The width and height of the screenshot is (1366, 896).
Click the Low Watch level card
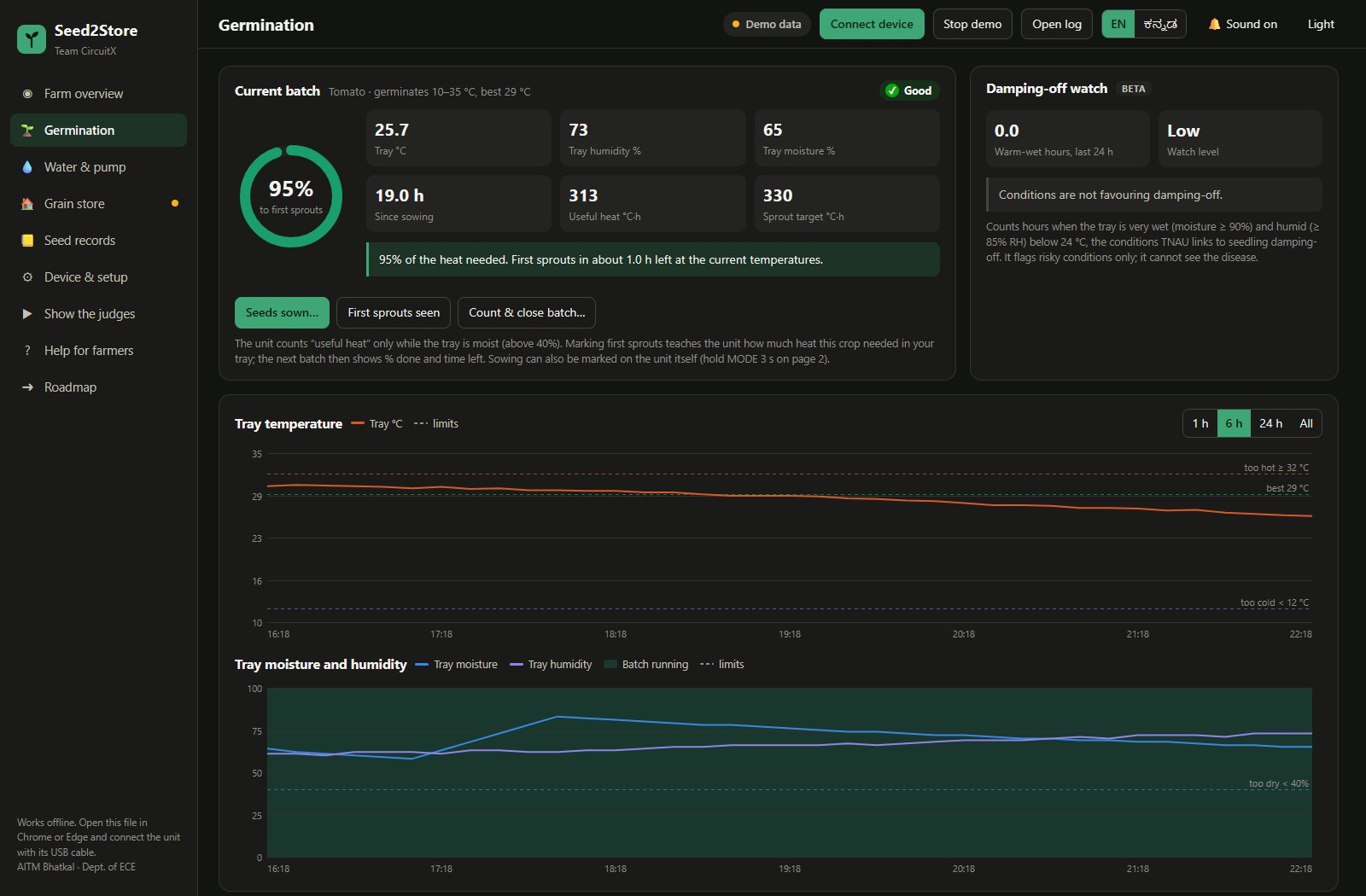(x=1240, y=138)
